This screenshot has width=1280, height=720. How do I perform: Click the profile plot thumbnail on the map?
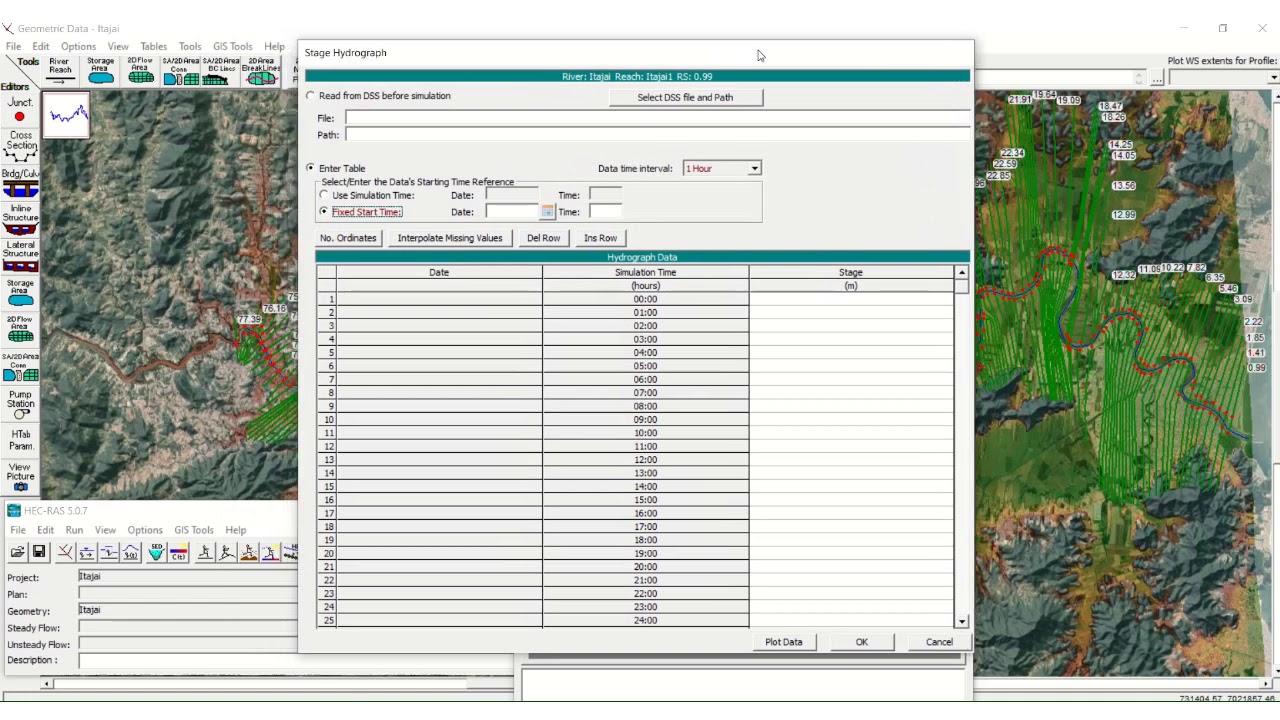(x=67, y=115)
